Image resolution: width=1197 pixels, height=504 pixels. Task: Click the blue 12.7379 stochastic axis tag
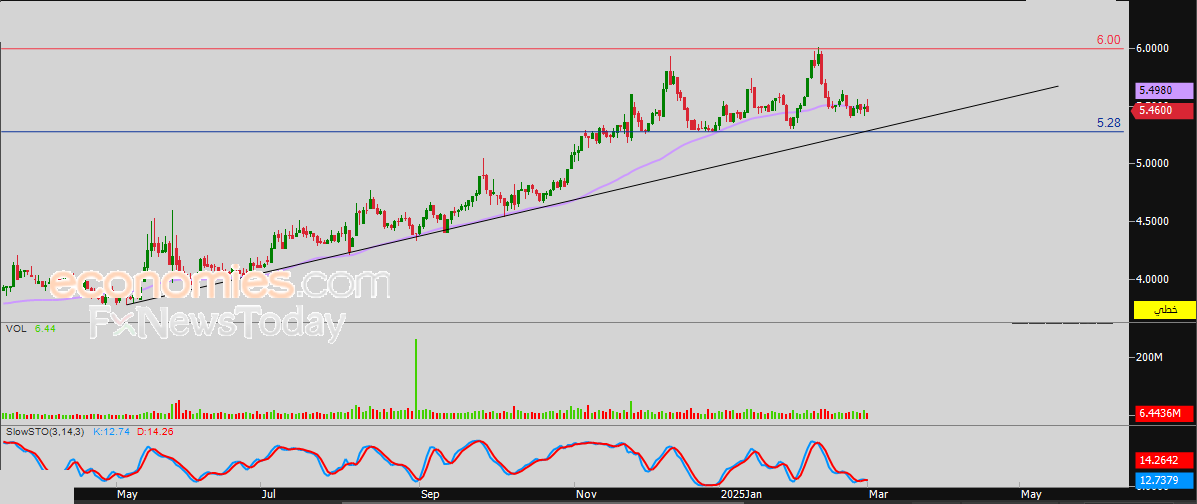click(x=1164, y=481)
